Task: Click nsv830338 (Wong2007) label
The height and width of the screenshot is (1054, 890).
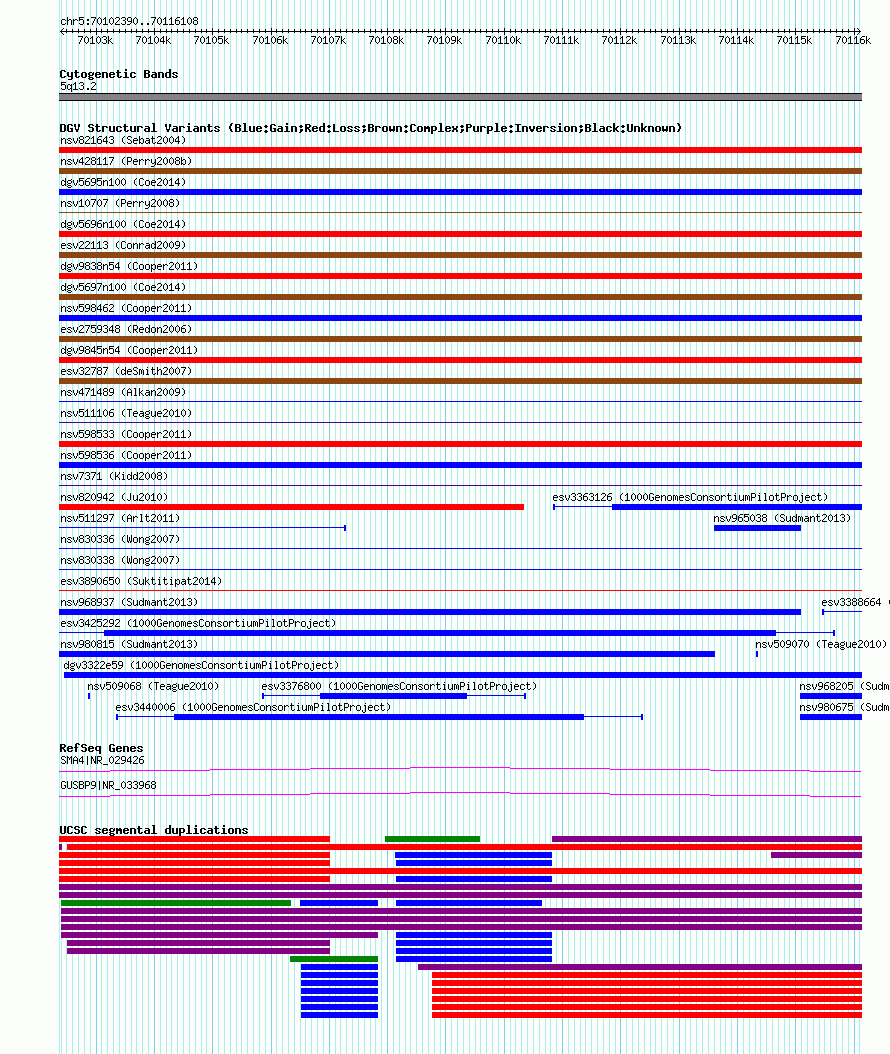Action: (x=120, y=560)
